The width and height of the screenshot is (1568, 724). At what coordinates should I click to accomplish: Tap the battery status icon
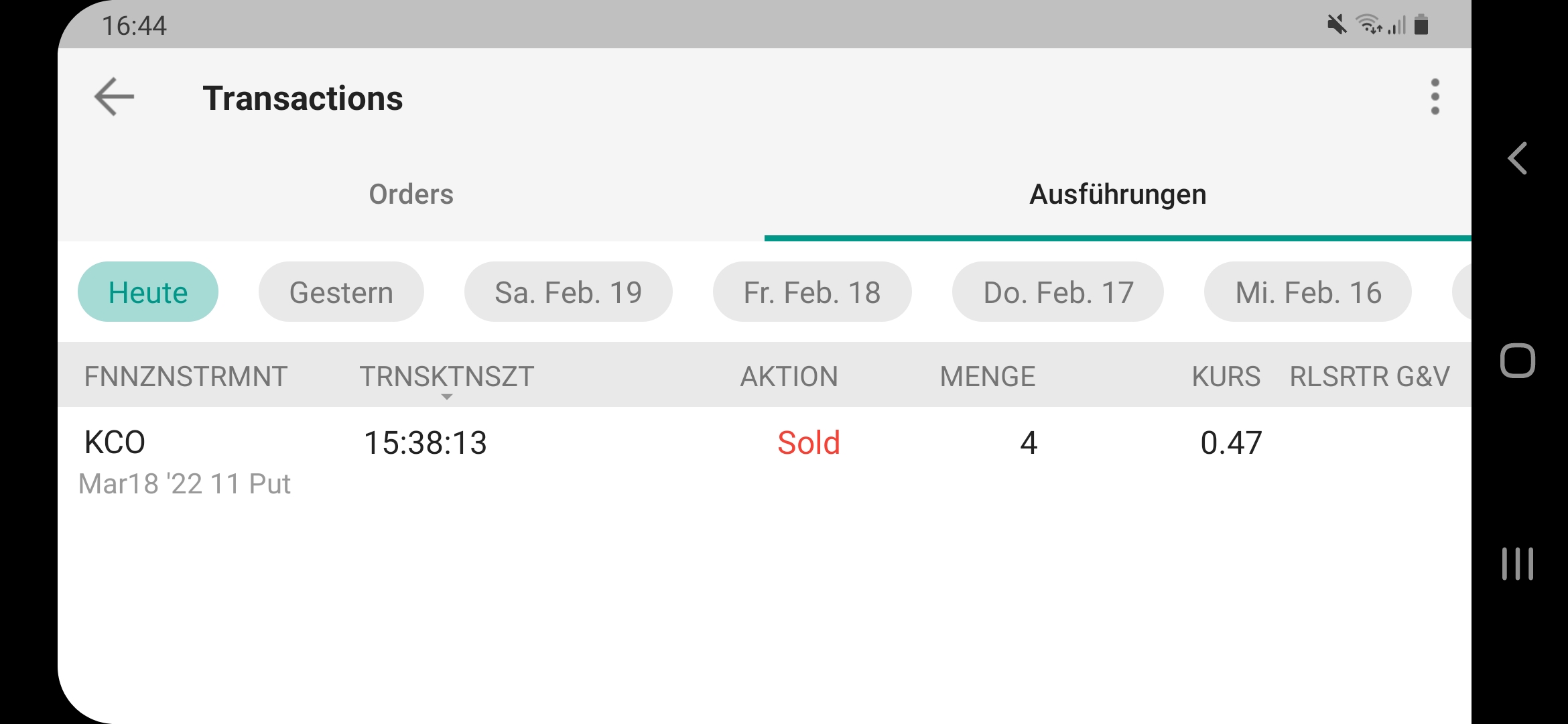(1421, 25)
